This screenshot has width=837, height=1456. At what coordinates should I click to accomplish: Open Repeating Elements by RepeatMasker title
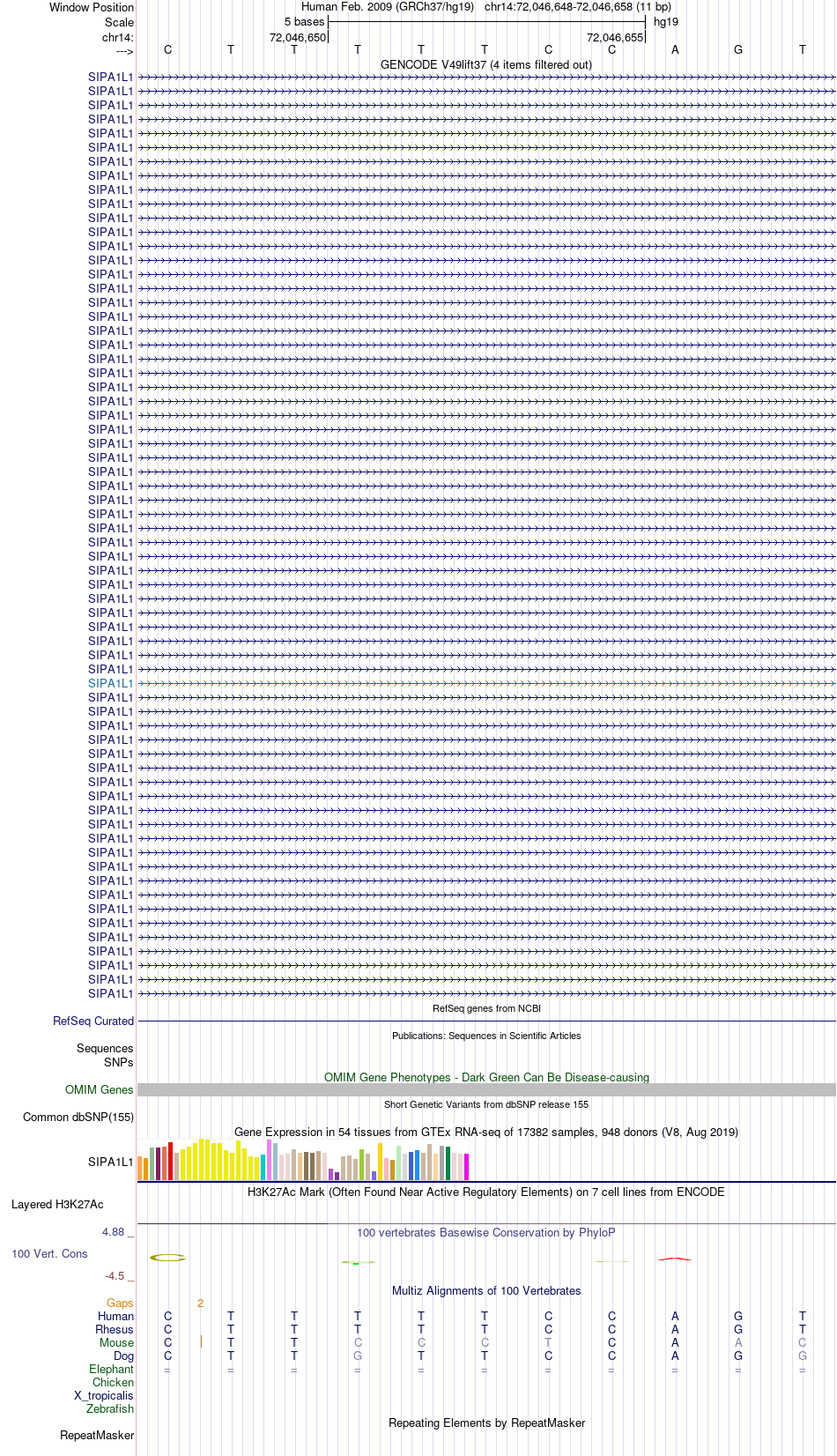point(486,1423)
